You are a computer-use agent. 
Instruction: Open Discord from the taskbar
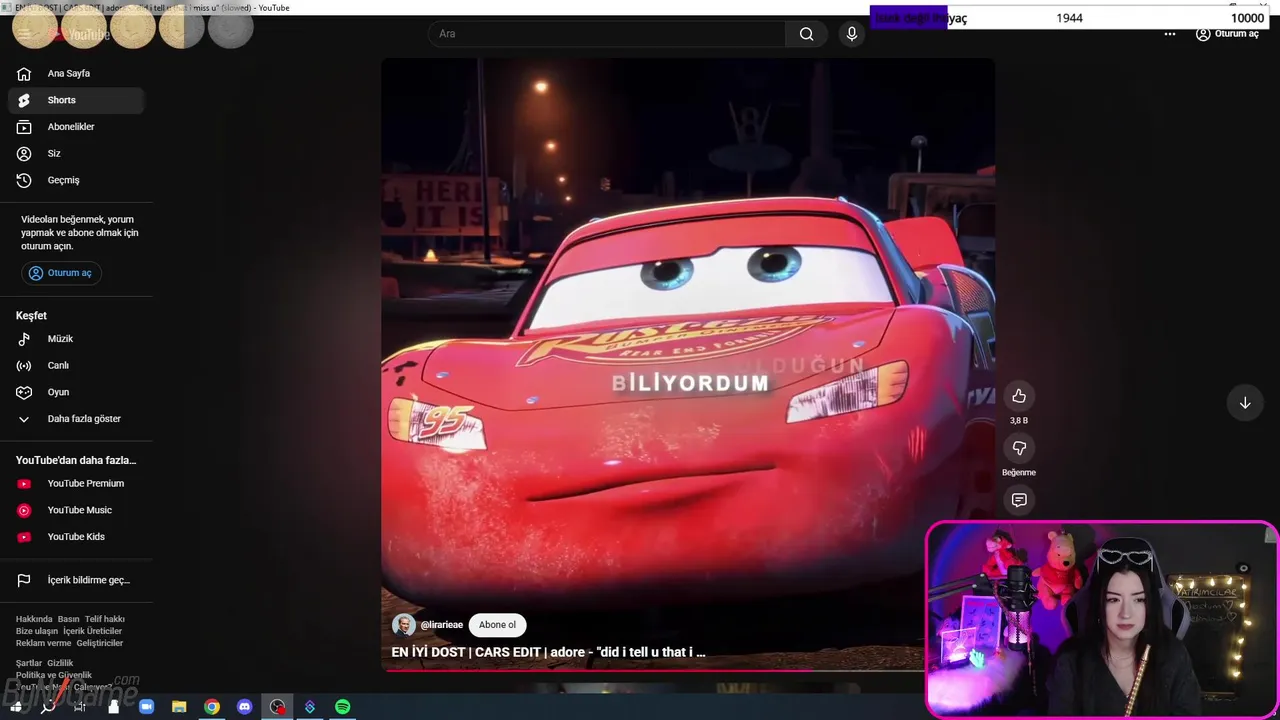pyautogui.click(x=245, y=707)
